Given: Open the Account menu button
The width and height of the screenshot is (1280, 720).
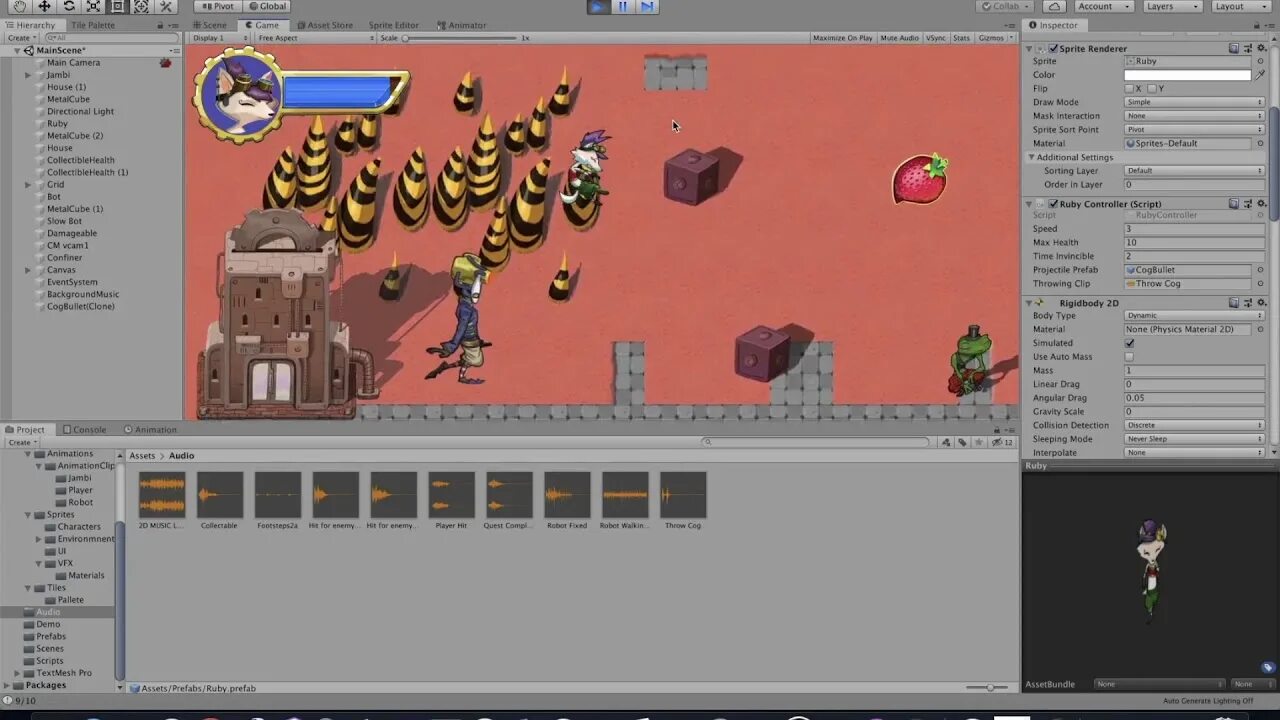Looking at the screenshot, I should [x=1102, y=6].
